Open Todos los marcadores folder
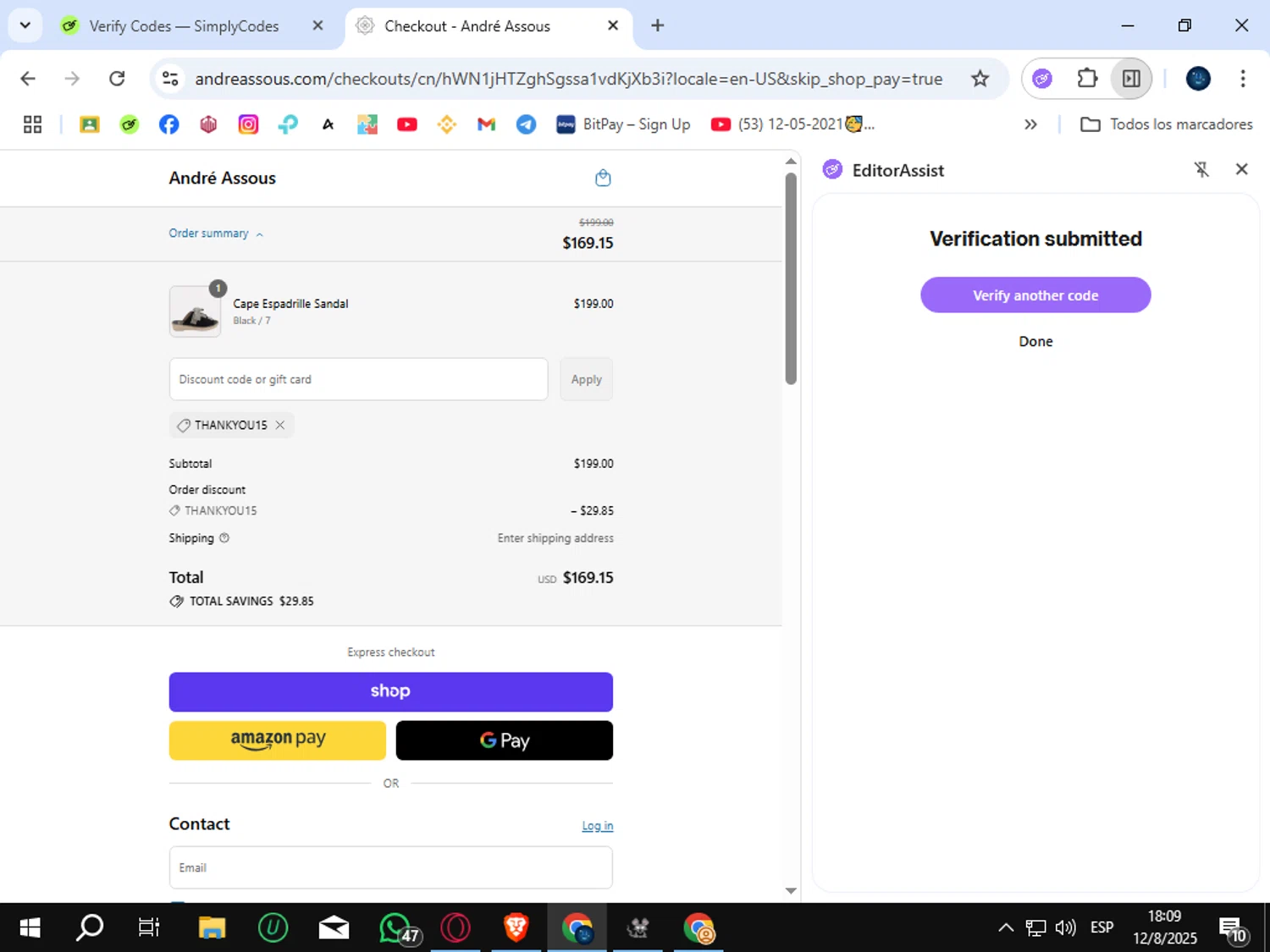This screenshot has width=1270, height=952. (1166, 124)
